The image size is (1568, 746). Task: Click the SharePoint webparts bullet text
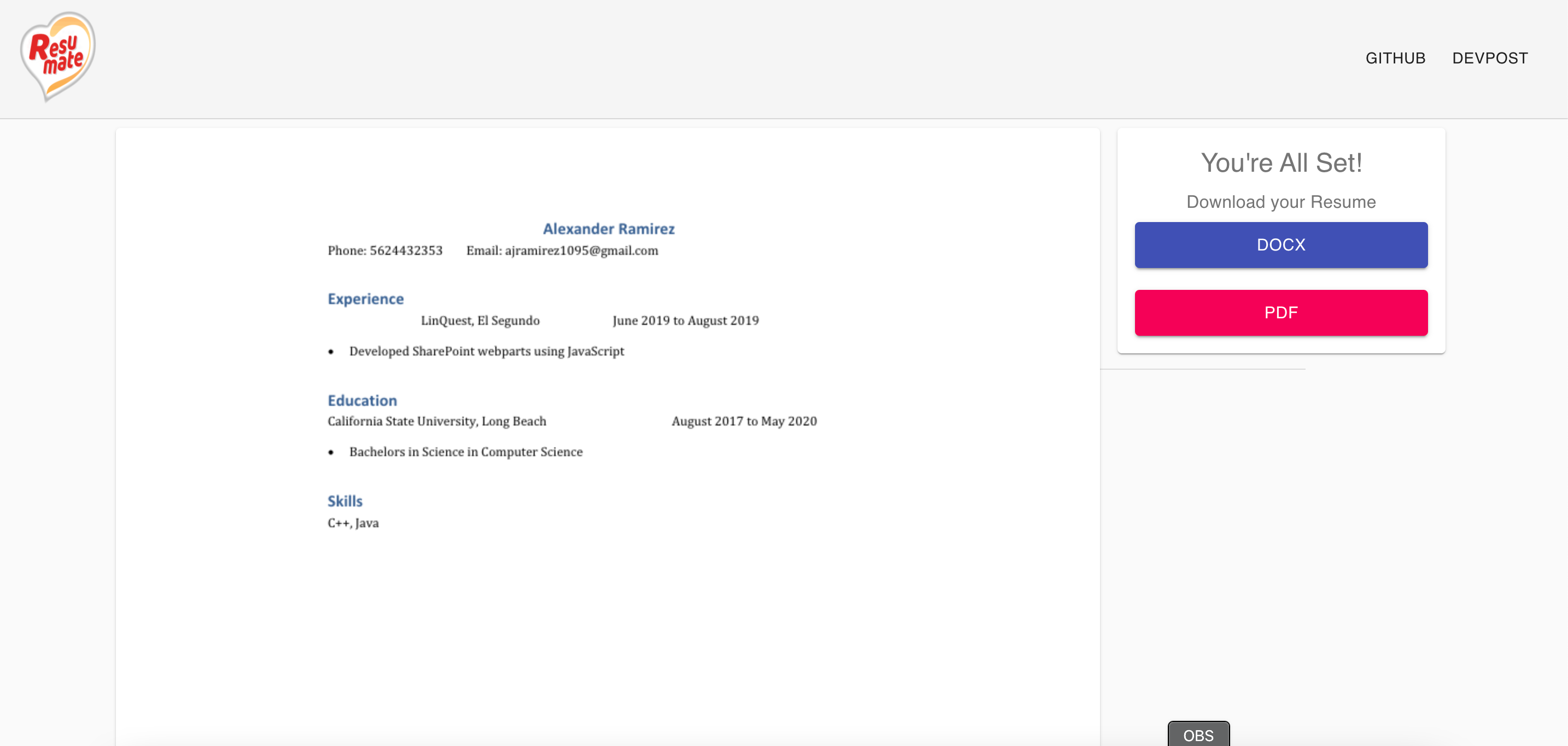pyautogui.click(x=487, y=351)
